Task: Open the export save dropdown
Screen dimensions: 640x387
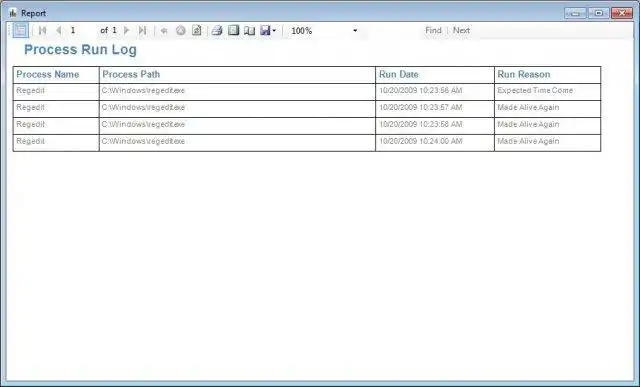Action: tap(268, 30)
